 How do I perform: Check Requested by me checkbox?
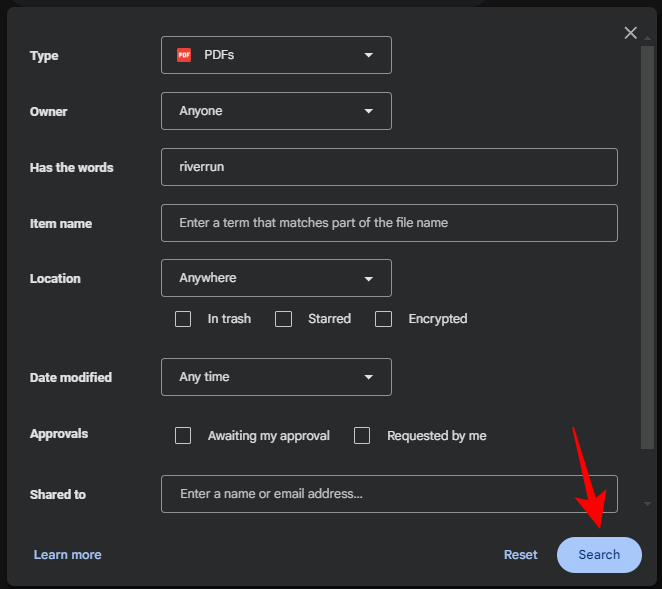pyautogui.click(x=362, y=435)
